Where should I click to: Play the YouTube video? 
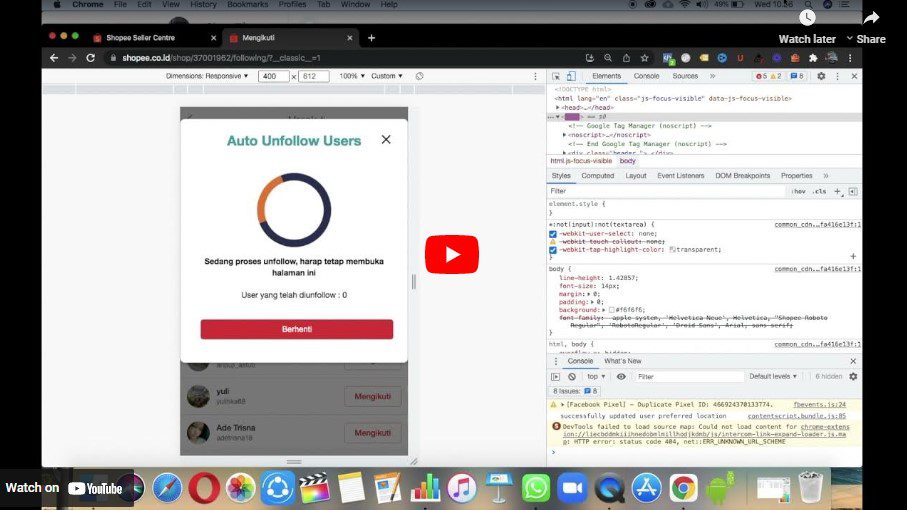click(x=452, y=254)
